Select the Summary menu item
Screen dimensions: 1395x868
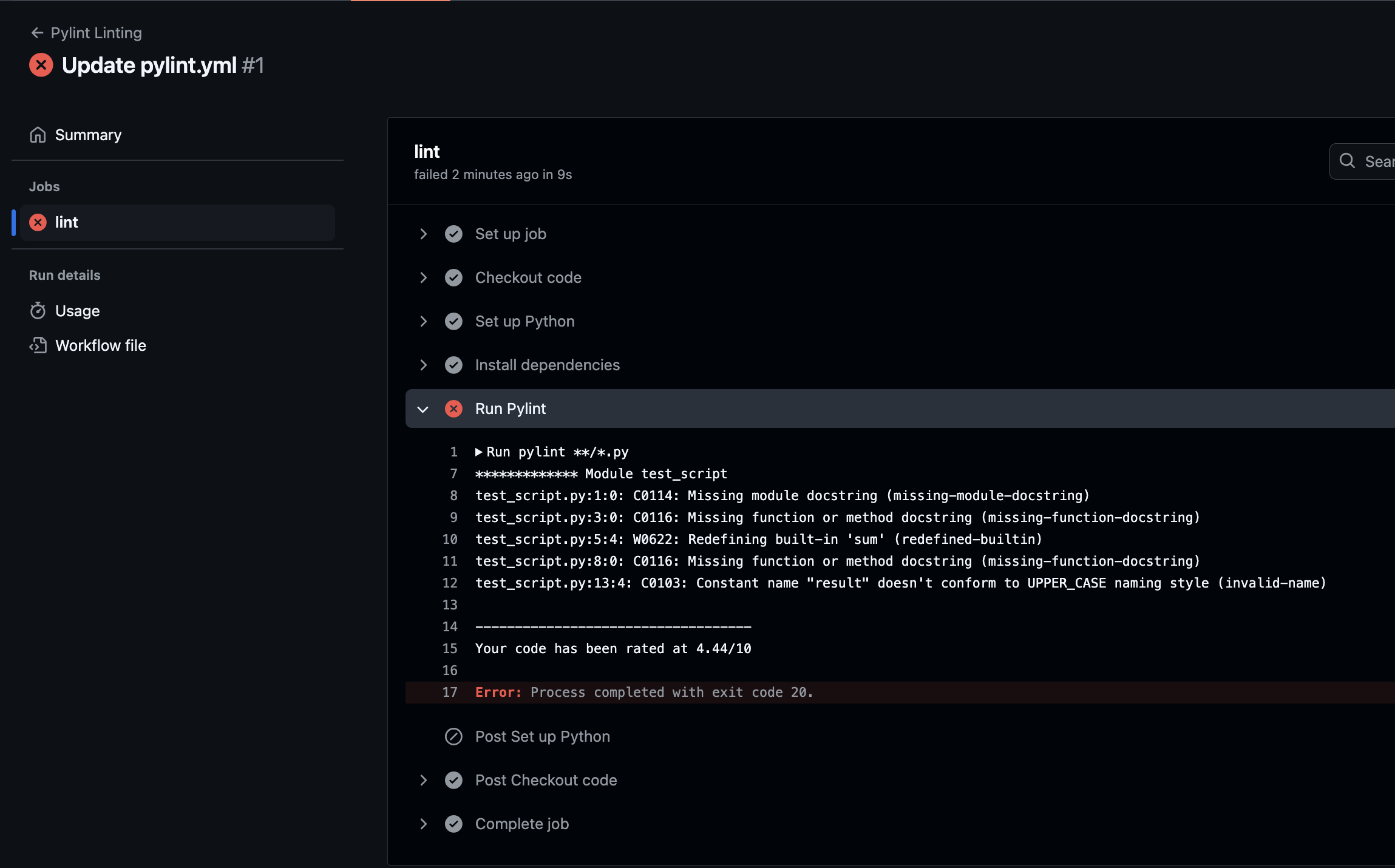point(89,134)
